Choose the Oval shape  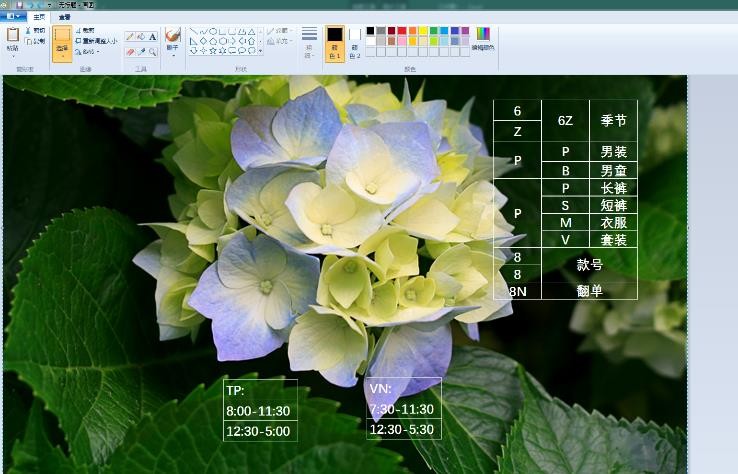(x=213, y=32)
